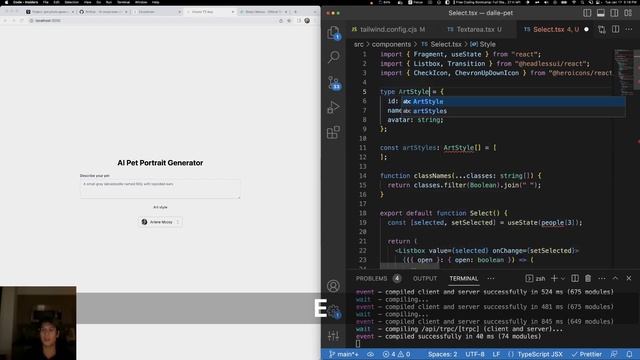Open the Run and Debug view
This screenshot has height=360, width=640.
pyautogui.click(x=333, y=107)
